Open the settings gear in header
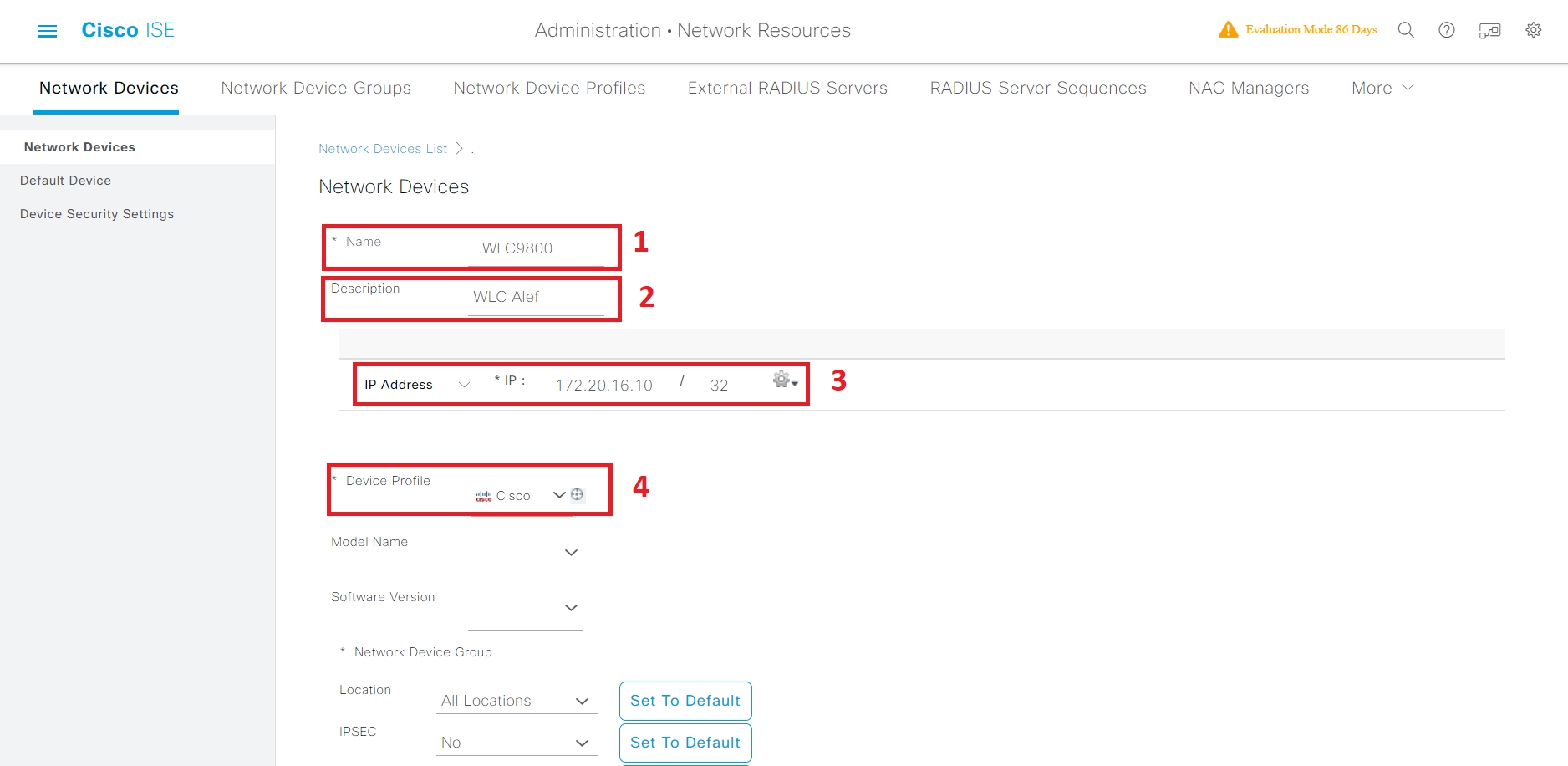 (x=1534, y=30)
